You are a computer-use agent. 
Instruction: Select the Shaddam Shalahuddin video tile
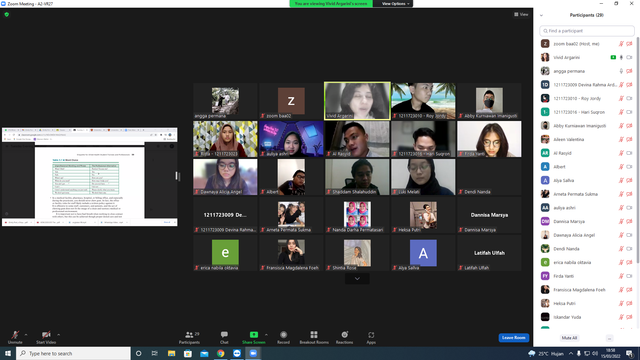[357, 177]
